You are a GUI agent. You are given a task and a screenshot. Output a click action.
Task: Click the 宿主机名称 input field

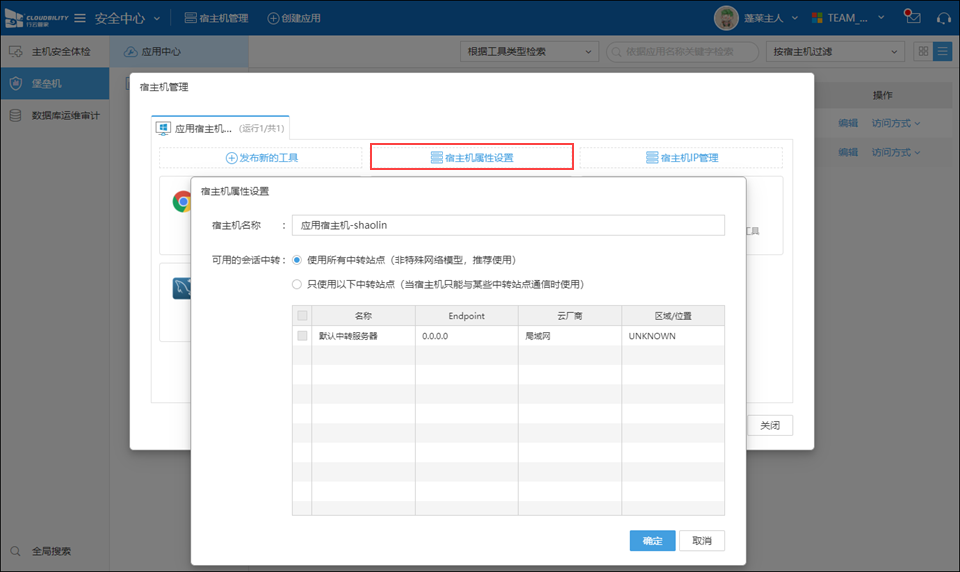coord(508,226)
